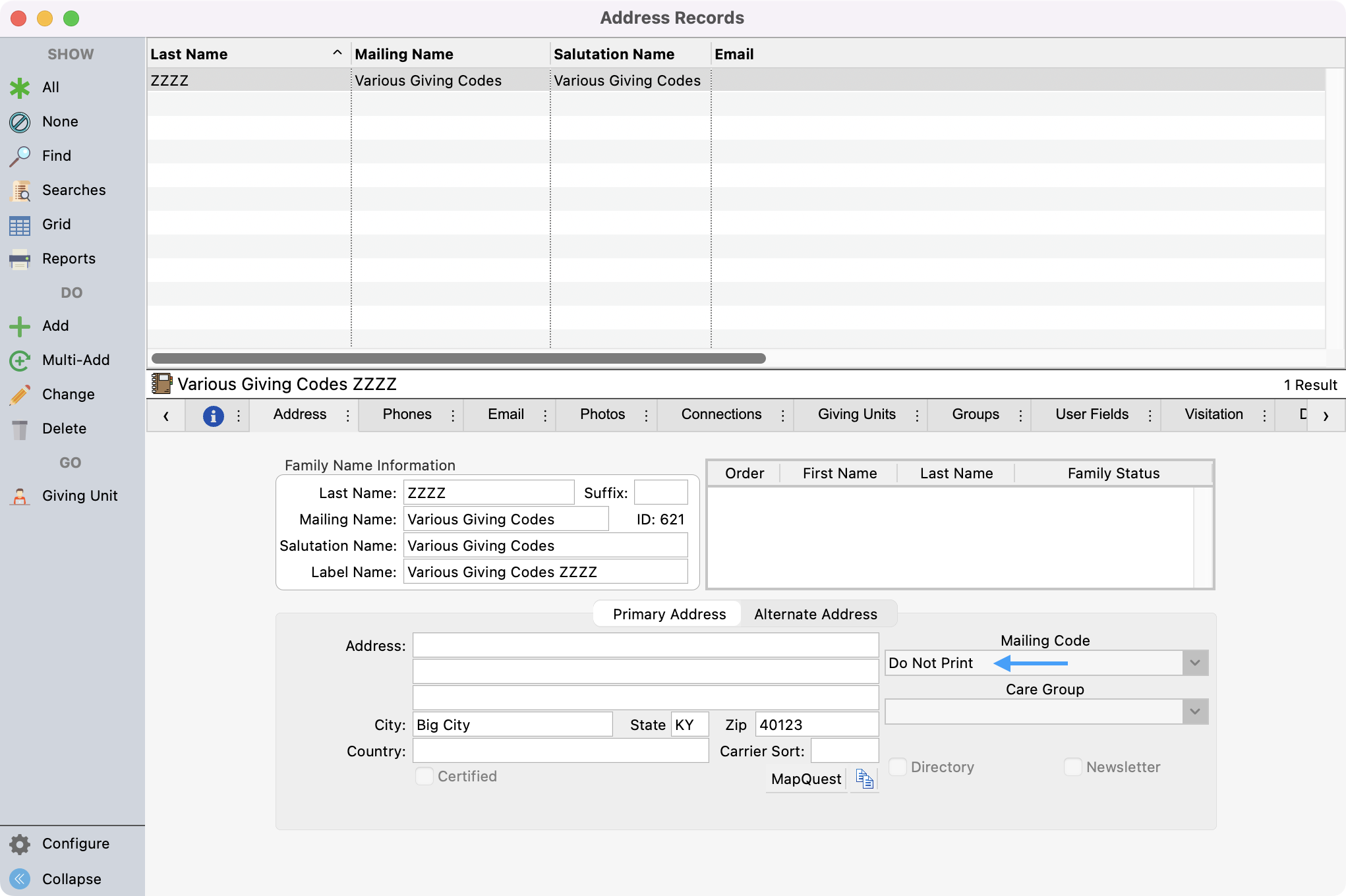Enable the Directory checkbox
Viewport: 1346px width, 896px height.
click(x=898, y=767)
